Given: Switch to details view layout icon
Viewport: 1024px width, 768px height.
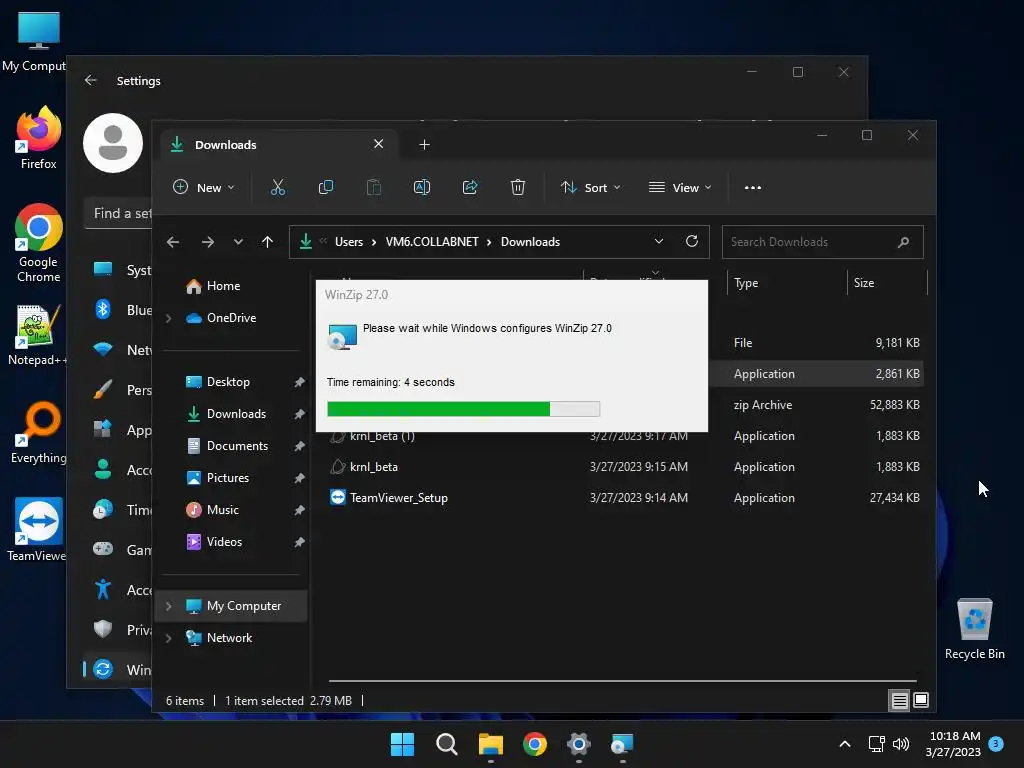Looking at the screenshot, I should 899,701.
